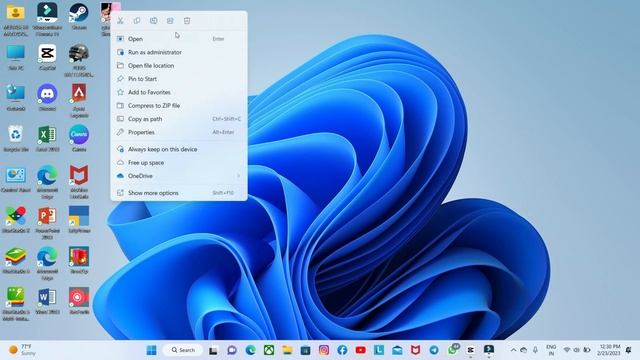This screenshot has width=640, height=360.
Task: Select Always keep on this device
Action: (179, 149)
